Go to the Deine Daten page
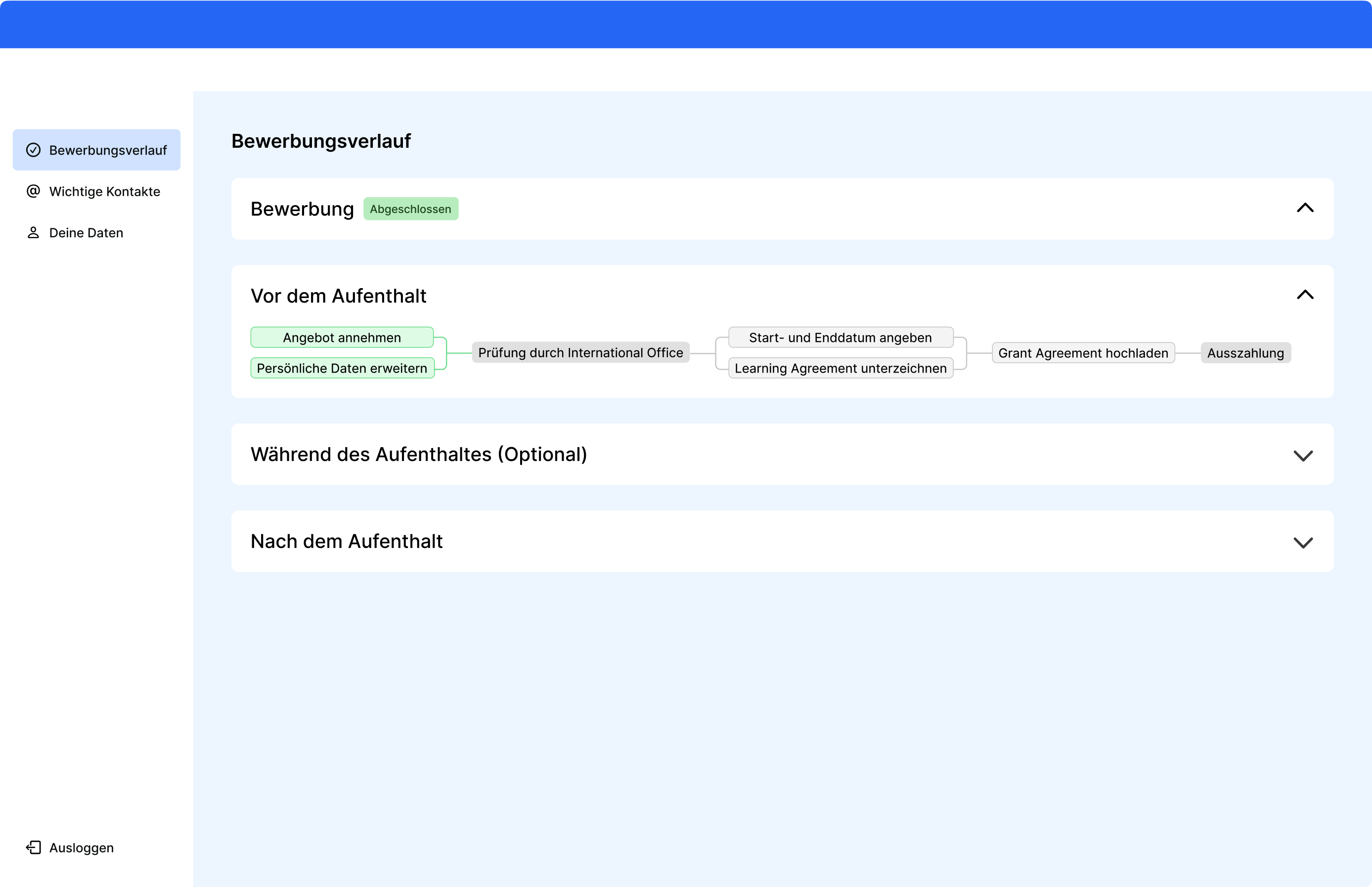This screenshot has width=1372, height=887. (86, 233)
